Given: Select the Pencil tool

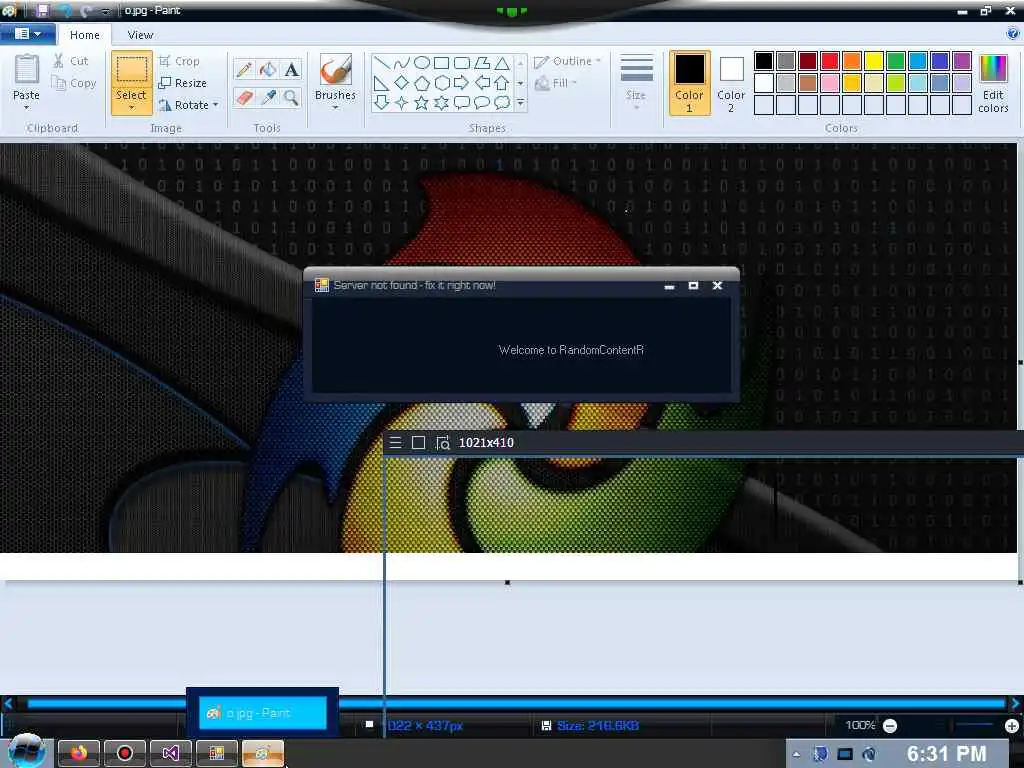Looking at the screenshot, I should tap(244, 69).
